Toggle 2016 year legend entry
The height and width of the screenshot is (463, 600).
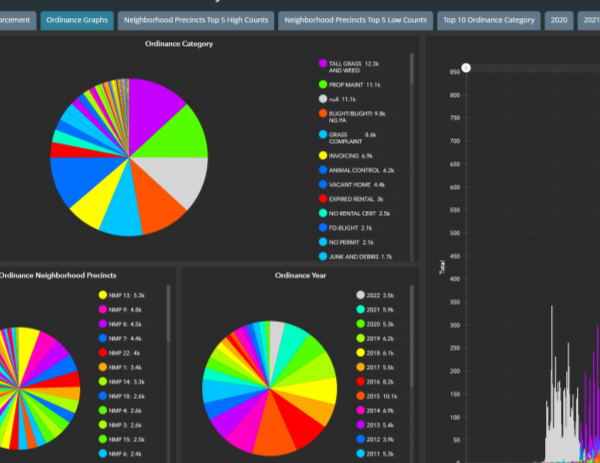point(375,382)
